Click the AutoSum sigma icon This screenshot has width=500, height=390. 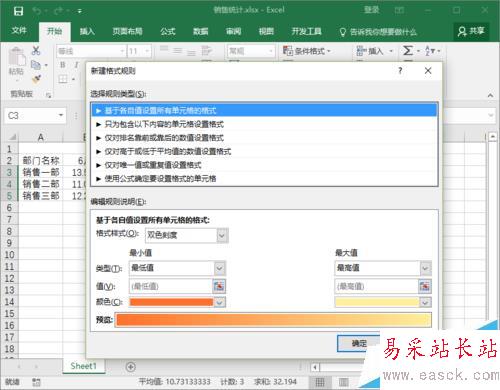click(x=408, y=51)
